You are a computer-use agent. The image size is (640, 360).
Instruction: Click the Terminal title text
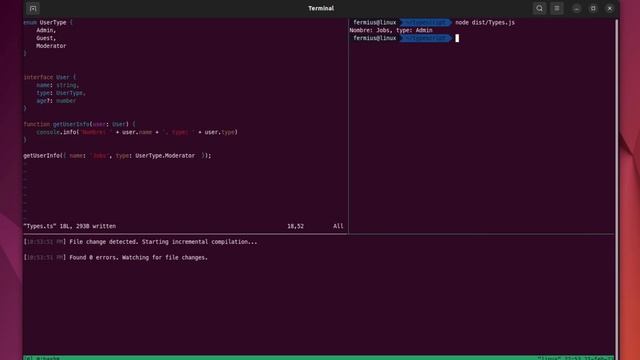[321, 8]
